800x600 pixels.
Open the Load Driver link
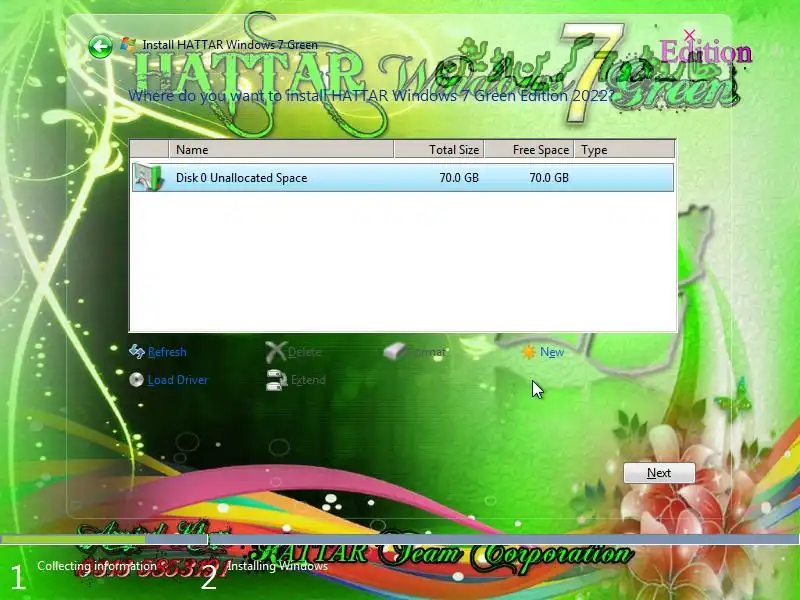coord(178,380)
